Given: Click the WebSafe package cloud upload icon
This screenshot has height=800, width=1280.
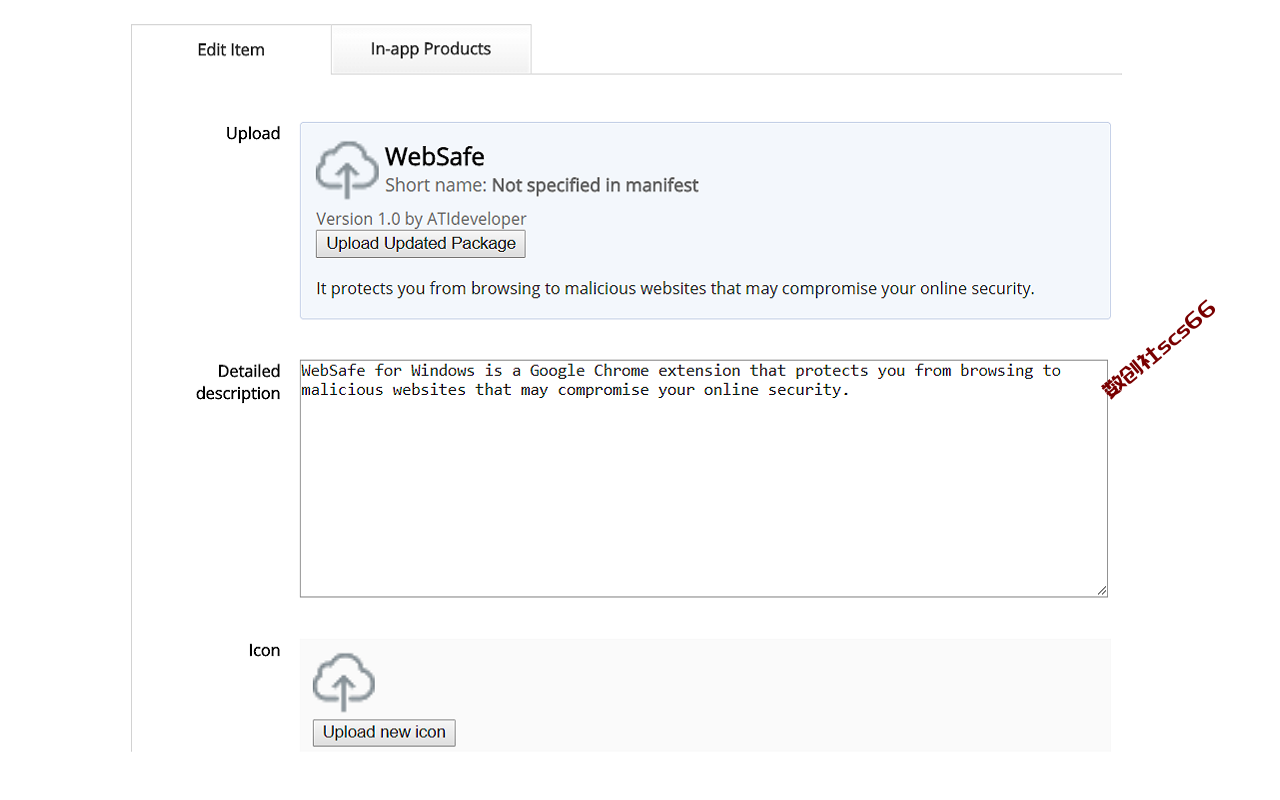Looking at the screenshot, I should pos(347,169).
